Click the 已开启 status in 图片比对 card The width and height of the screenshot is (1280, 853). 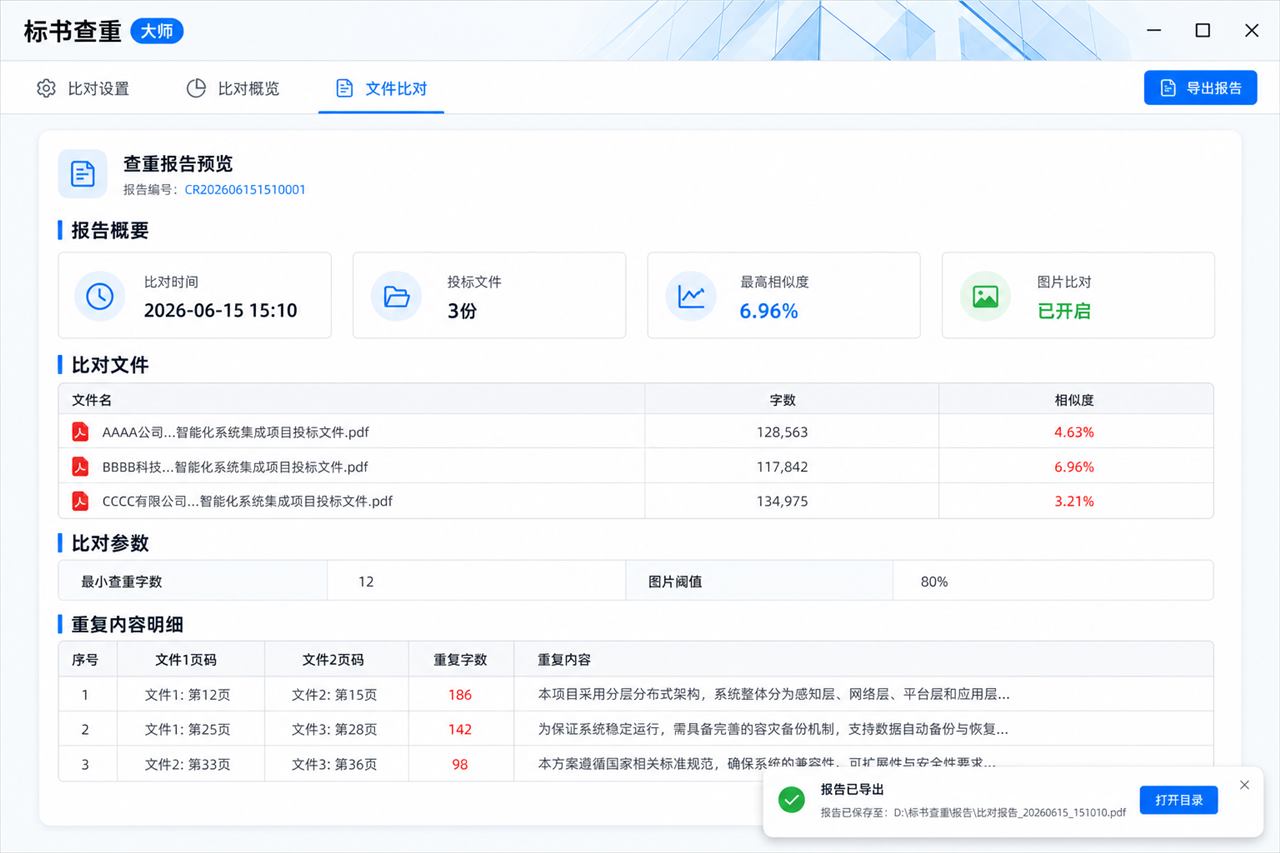click(x=1064, y=311)
